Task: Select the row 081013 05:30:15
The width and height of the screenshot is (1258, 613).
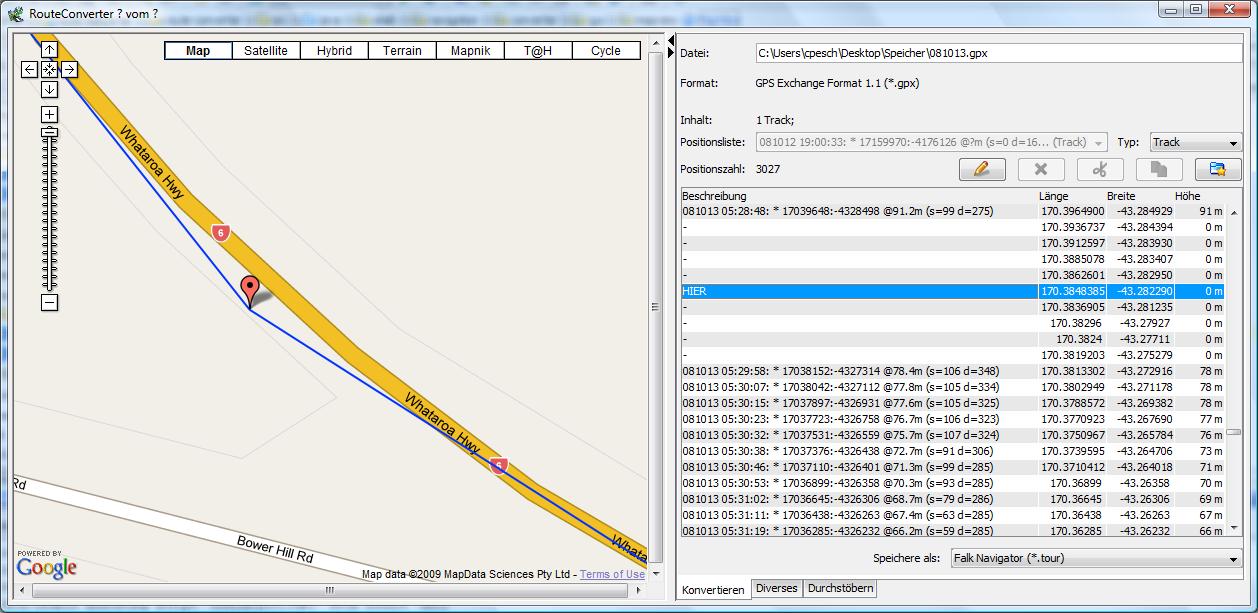Action: (953, 403)
